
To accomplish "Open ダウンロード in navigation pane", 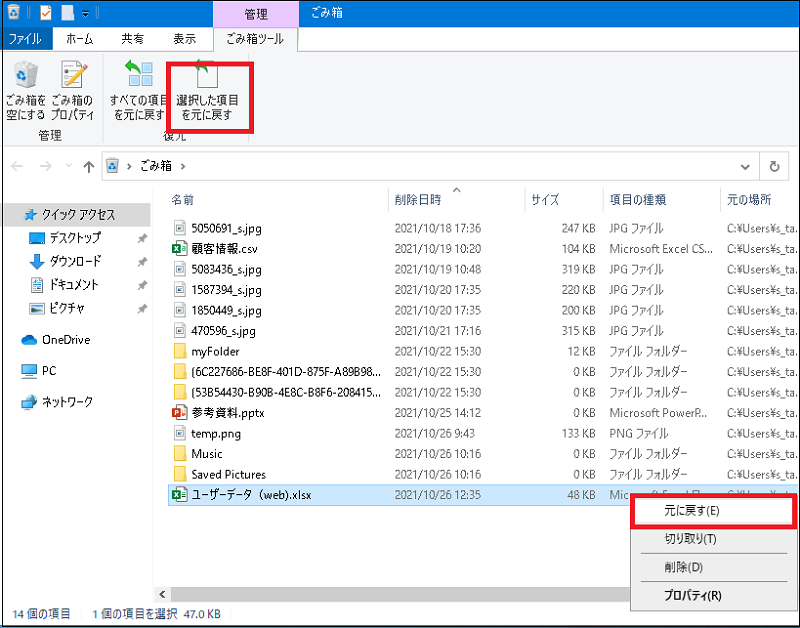I will pyautogui.click(x=76, y=261).
